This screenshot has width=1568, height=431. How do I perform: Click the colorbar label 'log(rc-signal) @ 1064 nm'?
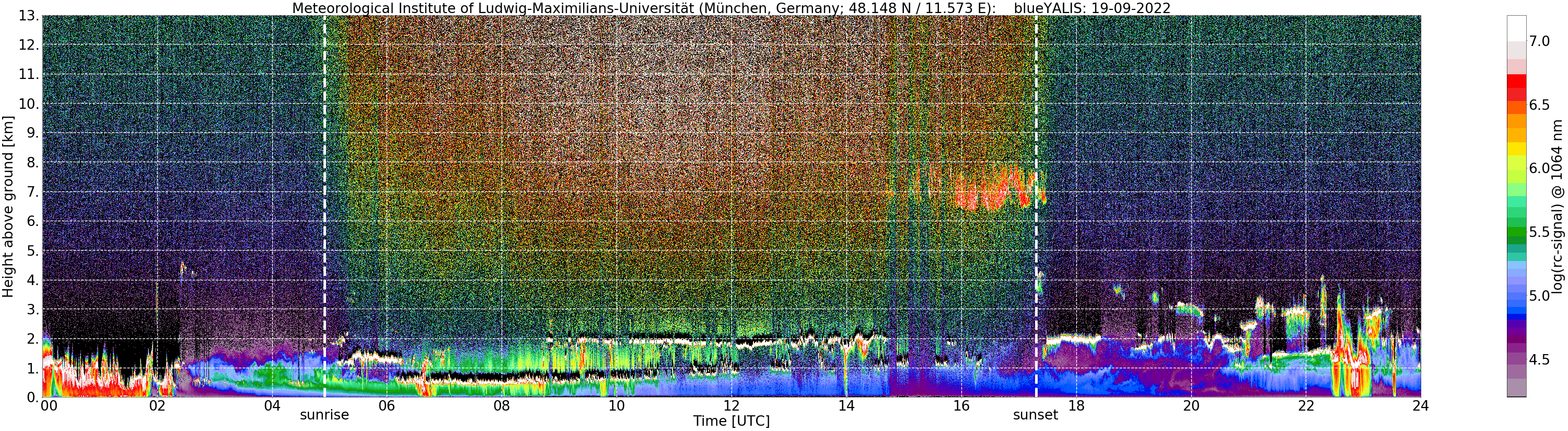click(x=1557, y=206)
